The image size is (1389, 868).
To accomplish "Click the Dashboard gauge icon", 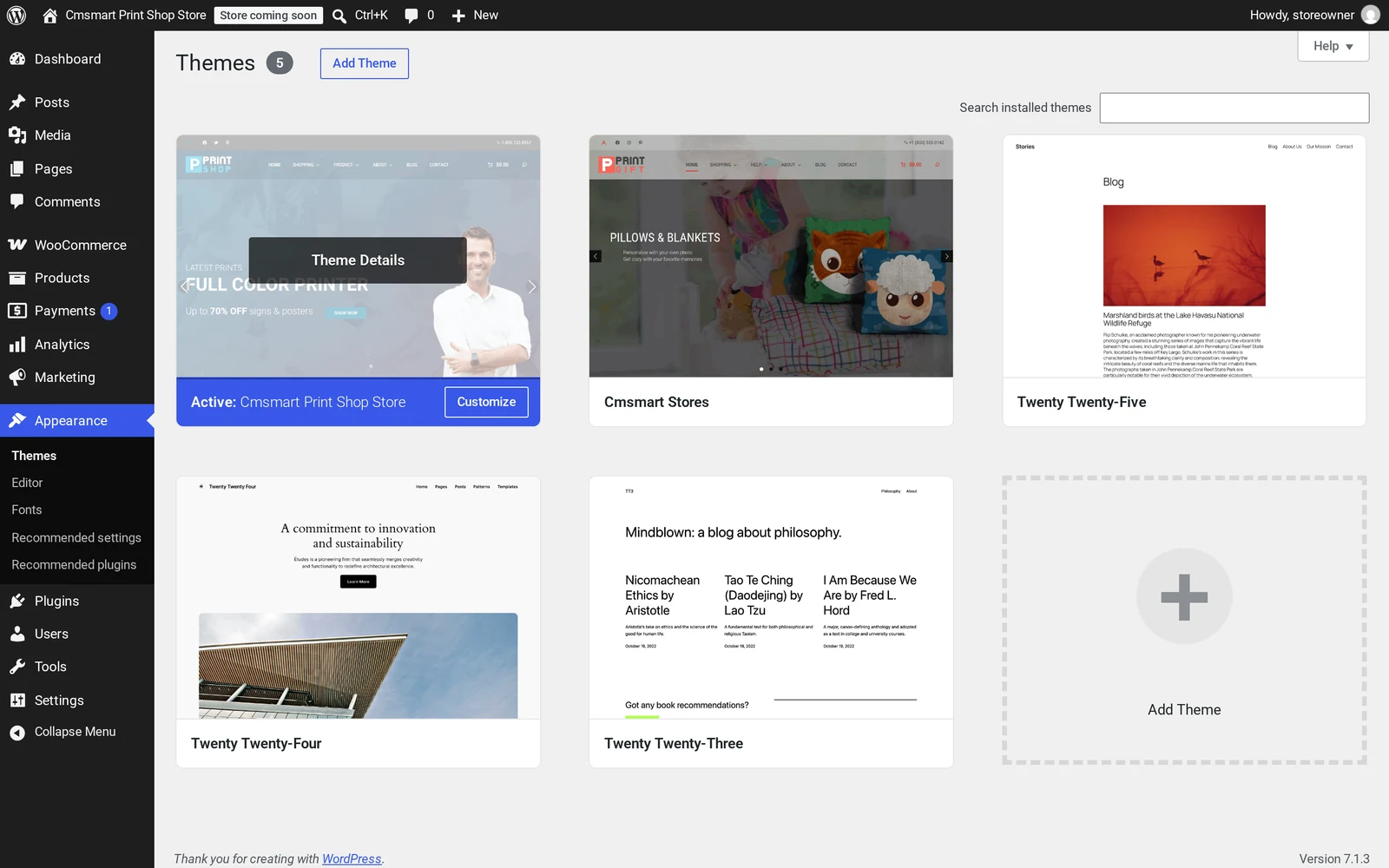I will pyautogui.click(x=17, y=59).
